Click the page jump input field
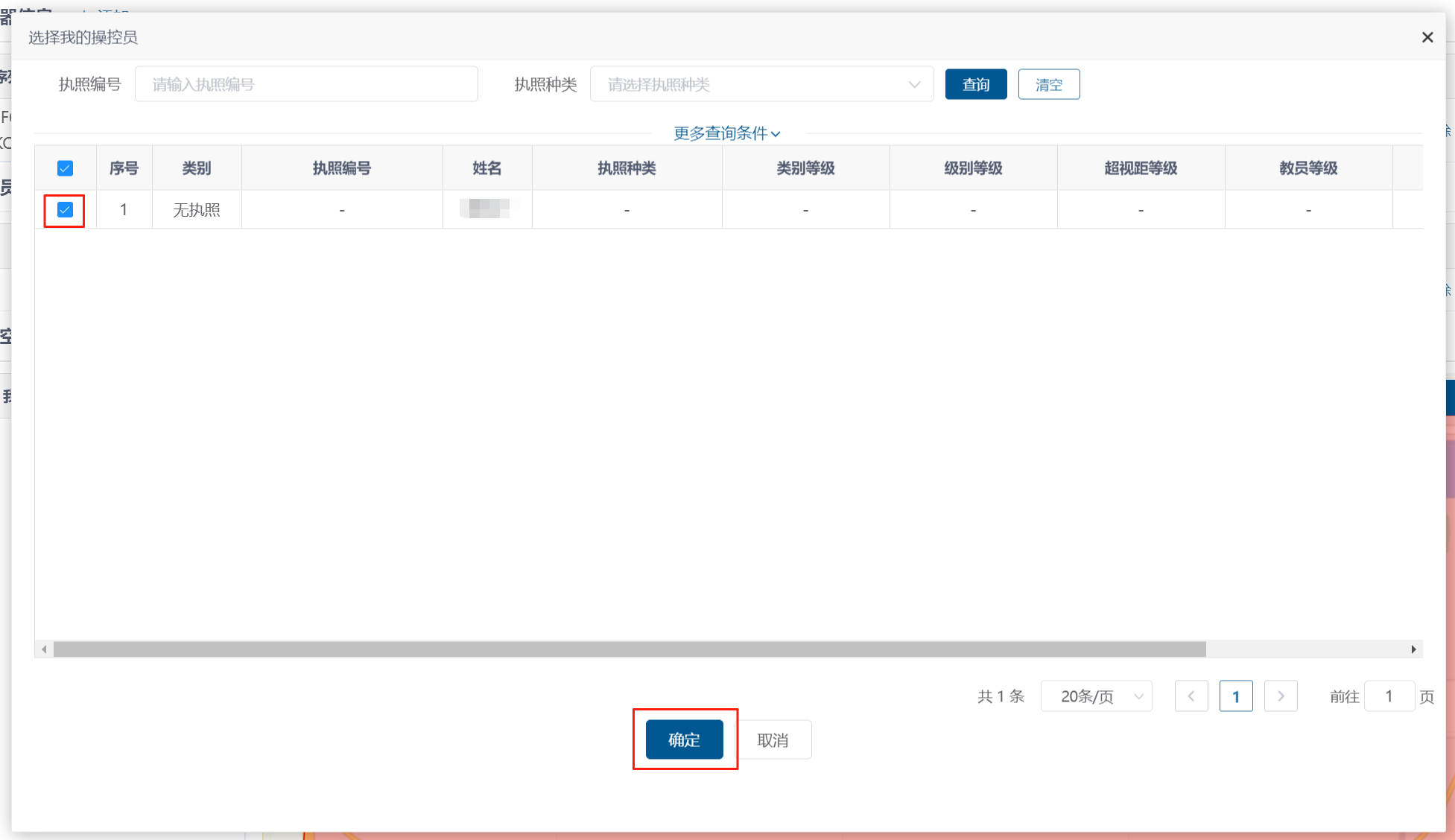This screenshot has width=1455, height=840. (x=1389, y=696)
